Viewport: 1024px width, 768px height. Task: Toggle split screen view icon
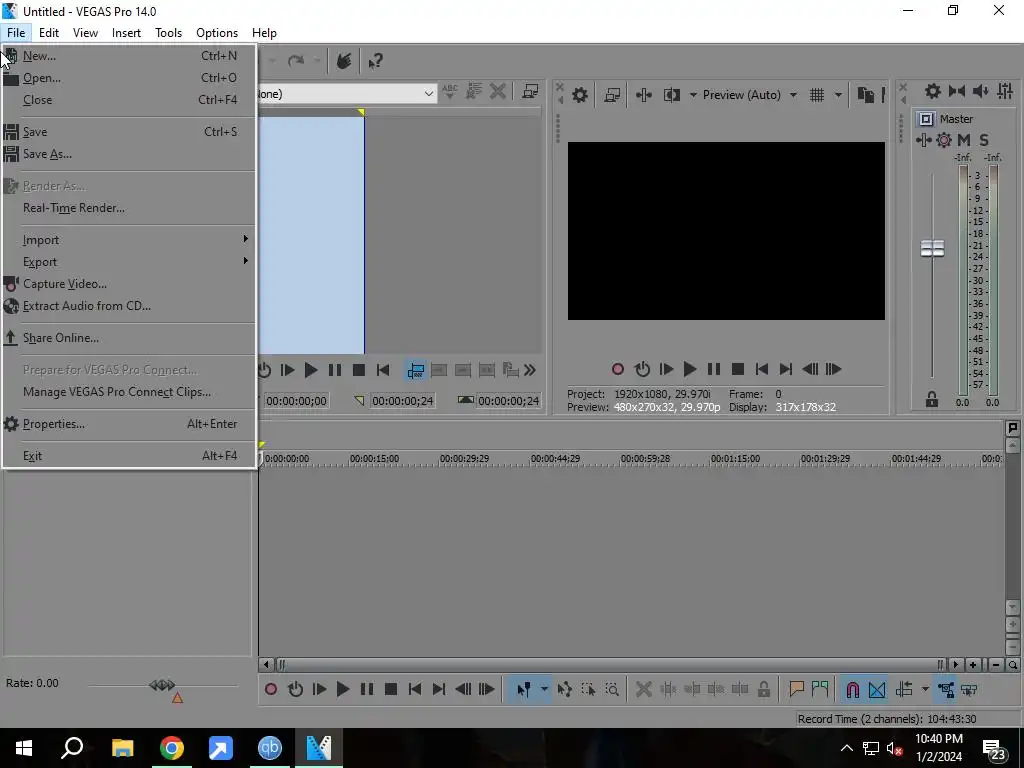(x=671, y=95)
